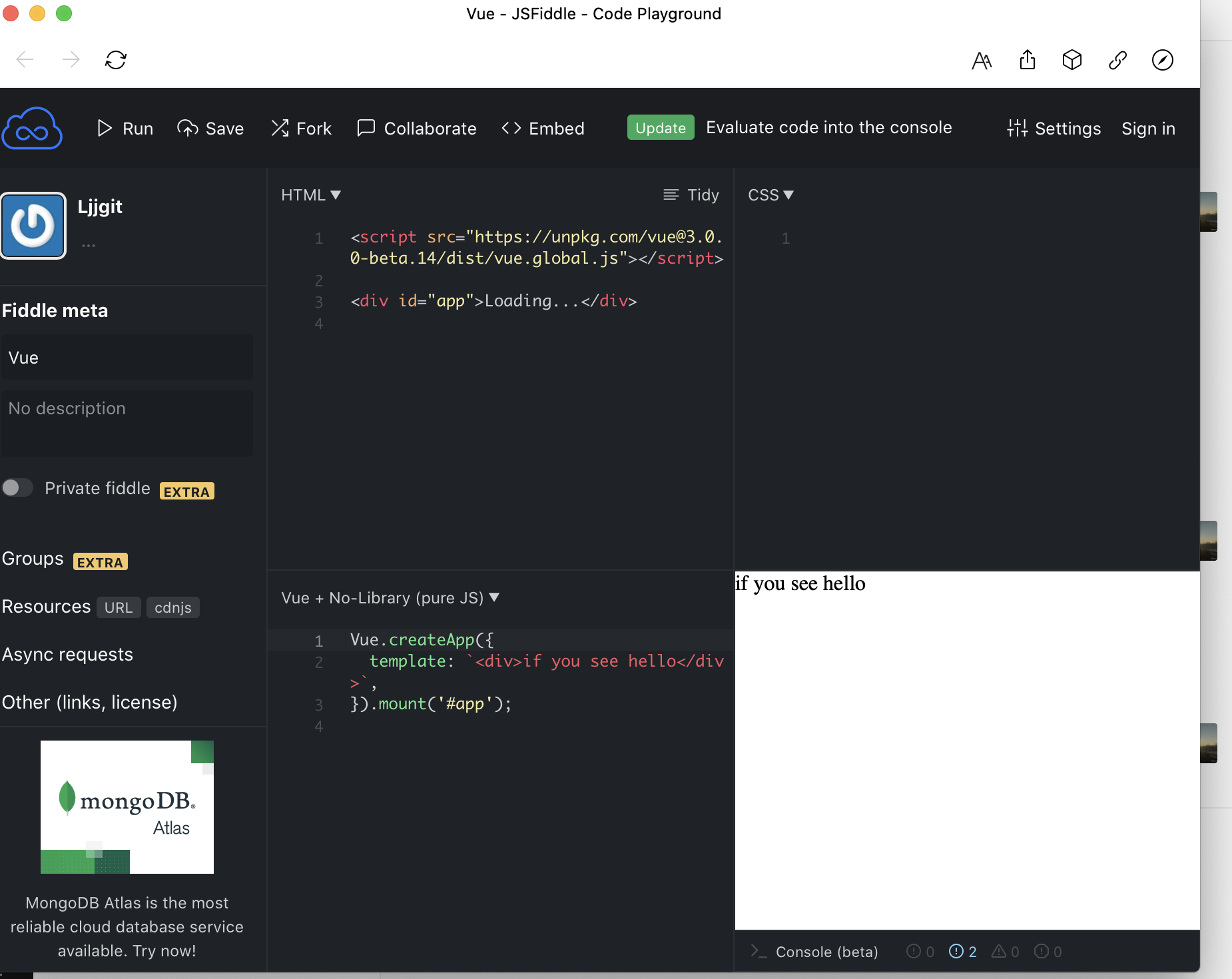Toggle the Private fiddle switch
The width and height of the screenshot is (1232, 979).
click(17, 488)
